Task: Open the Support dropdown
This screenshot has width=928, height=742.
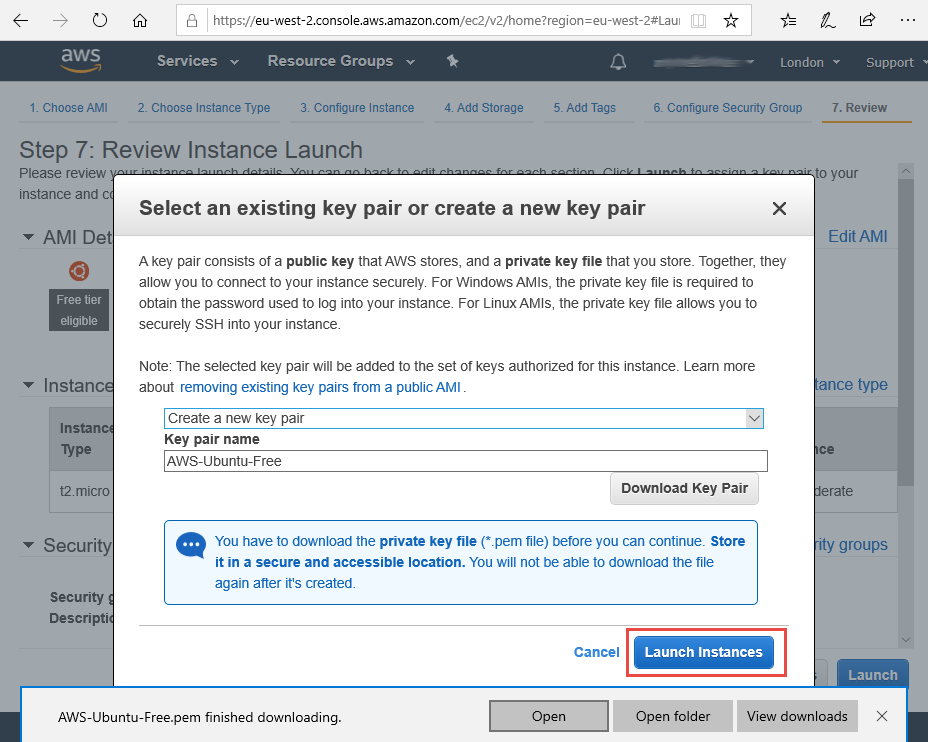Action: click(x=895, y=62)
